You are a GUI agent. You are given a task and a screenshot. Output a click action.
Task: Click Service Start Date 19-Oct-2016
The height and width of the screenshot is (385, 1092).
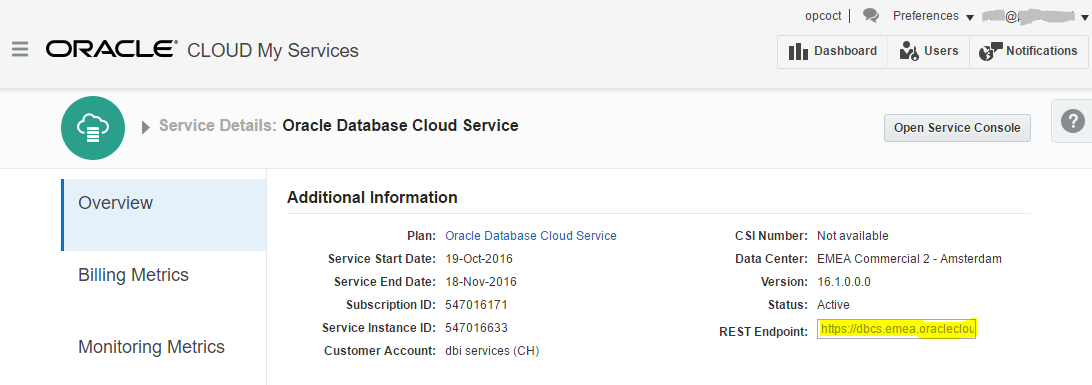(478, 259)
